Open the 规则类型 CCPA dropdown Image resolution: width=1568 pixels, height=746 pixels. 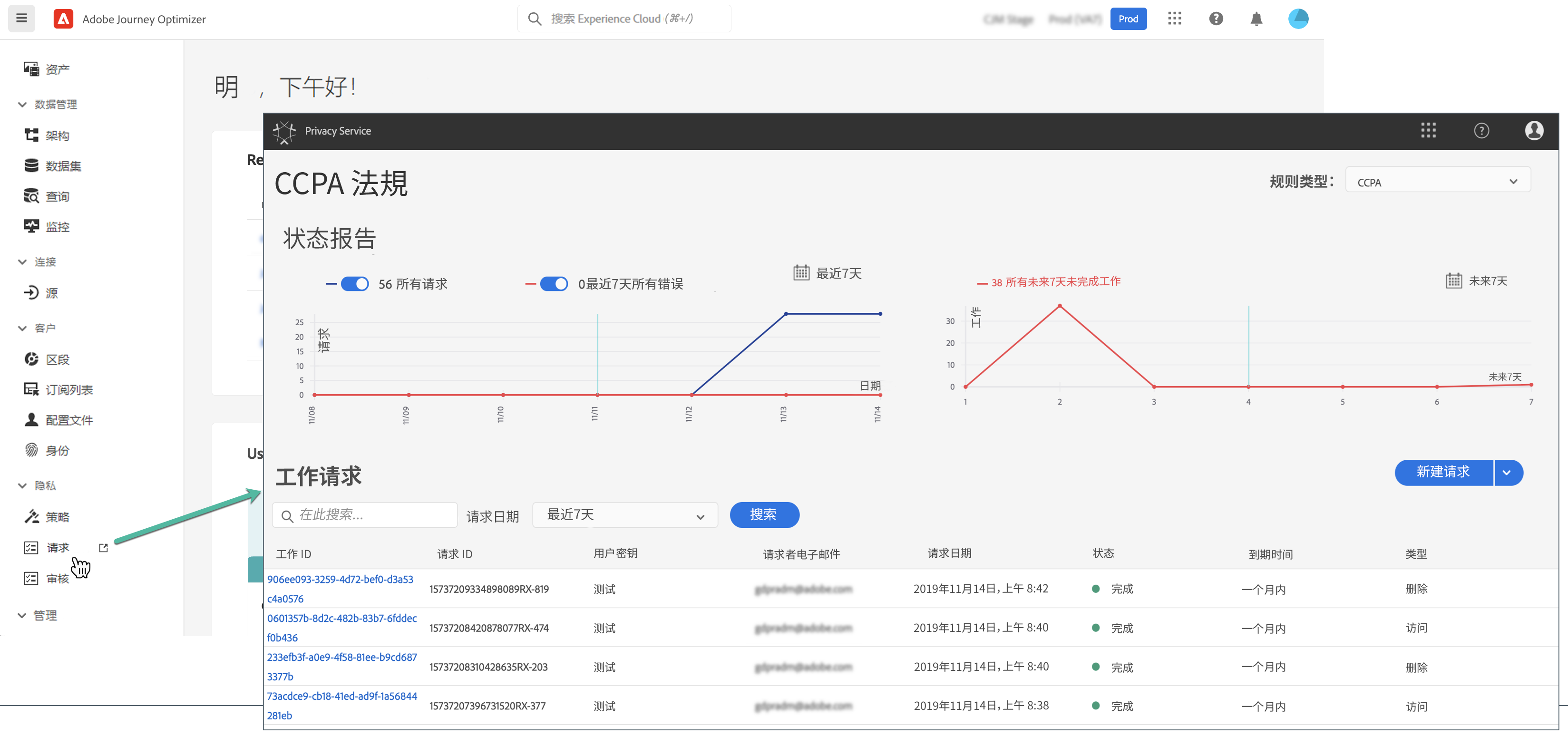pyautogui.click(x=1437, y=182)
